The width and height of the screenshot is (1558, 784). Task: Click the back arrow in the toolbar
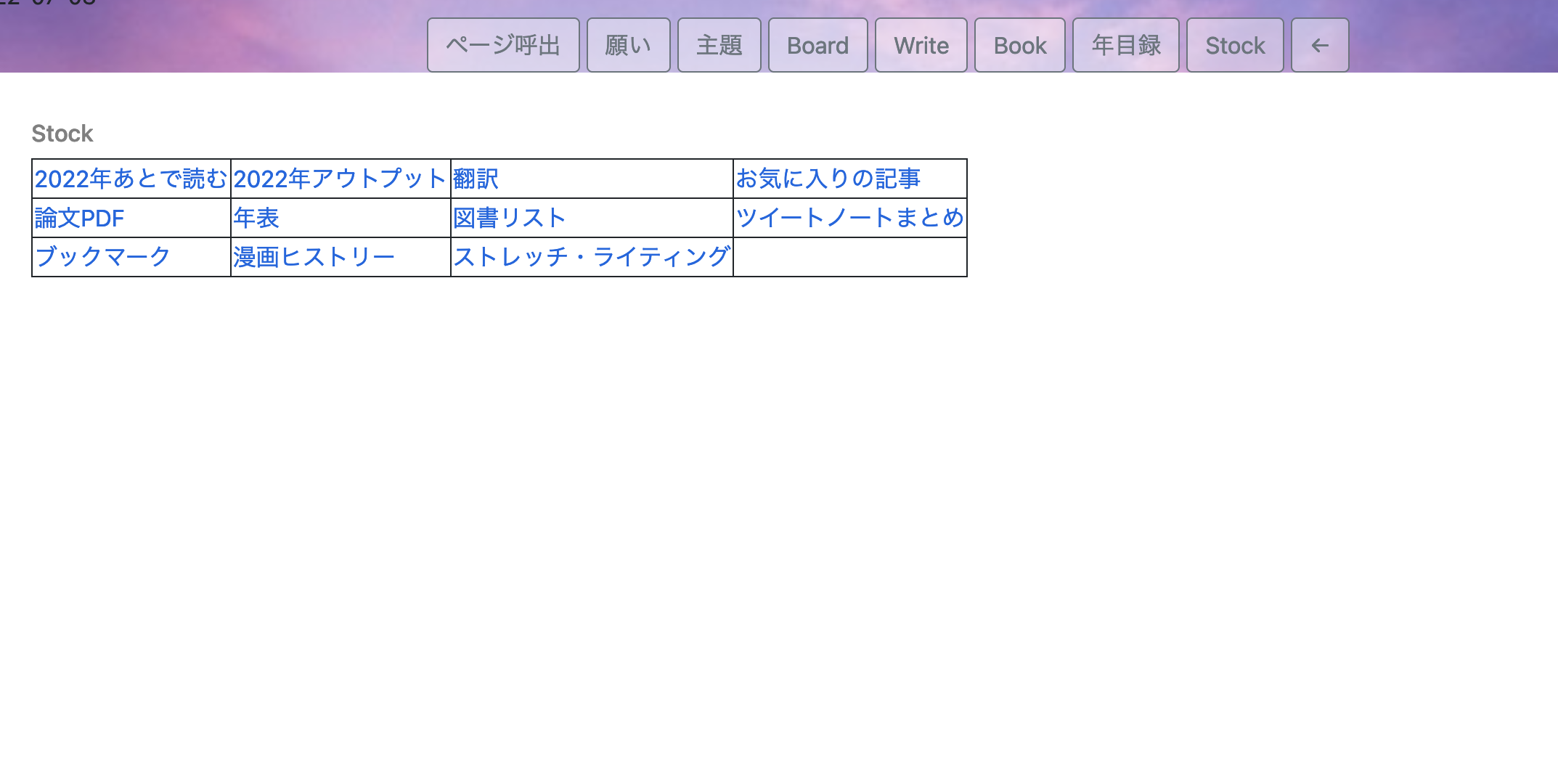(1318, 45)
